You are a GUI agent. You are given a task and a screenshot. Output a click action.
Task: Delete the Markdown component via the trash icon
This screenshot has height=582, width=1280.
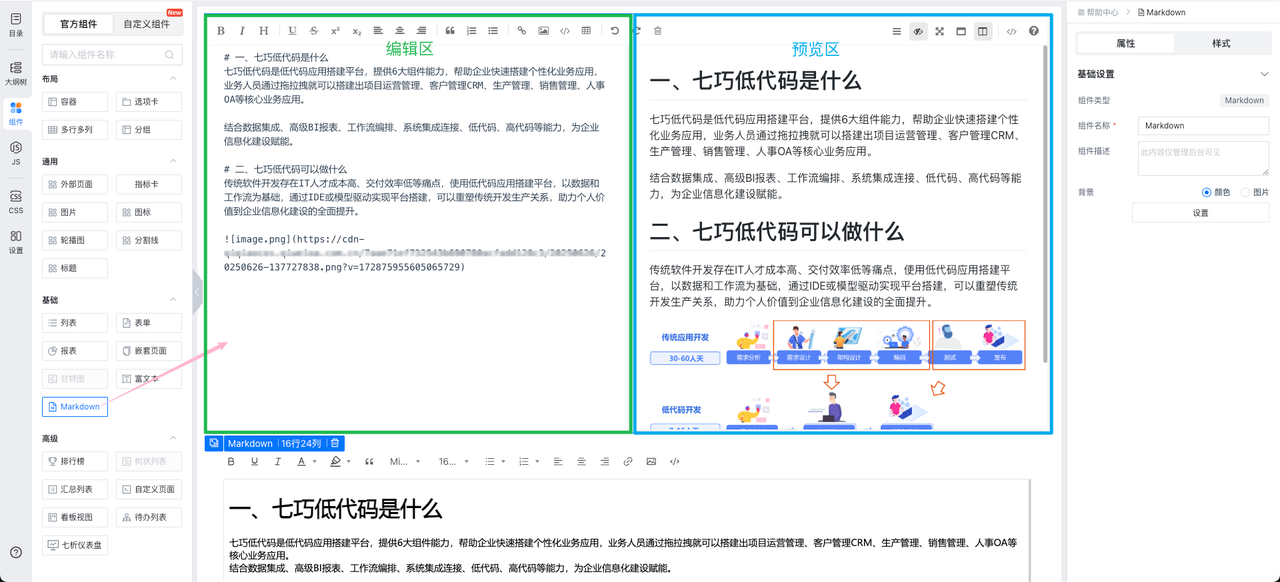pos(335,443)
